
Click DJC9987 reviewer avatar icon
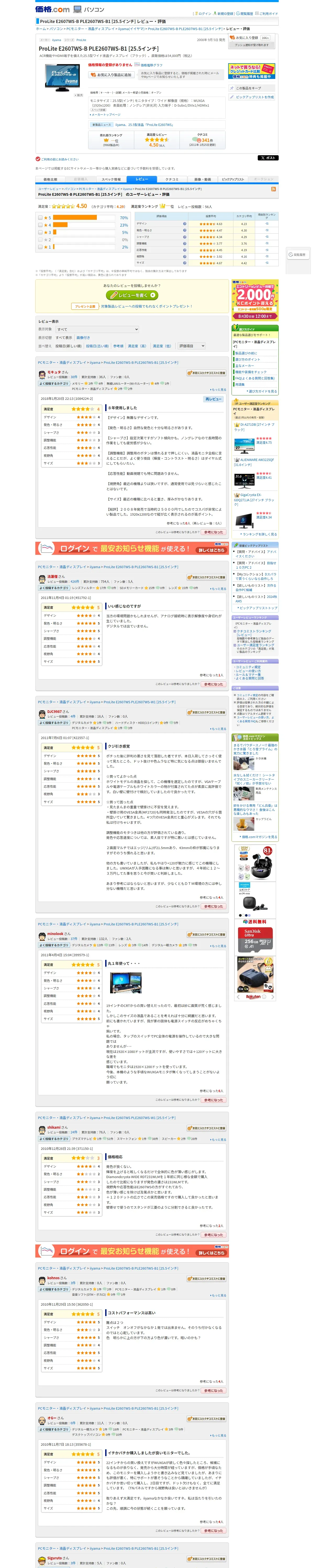tap(43, 714)
